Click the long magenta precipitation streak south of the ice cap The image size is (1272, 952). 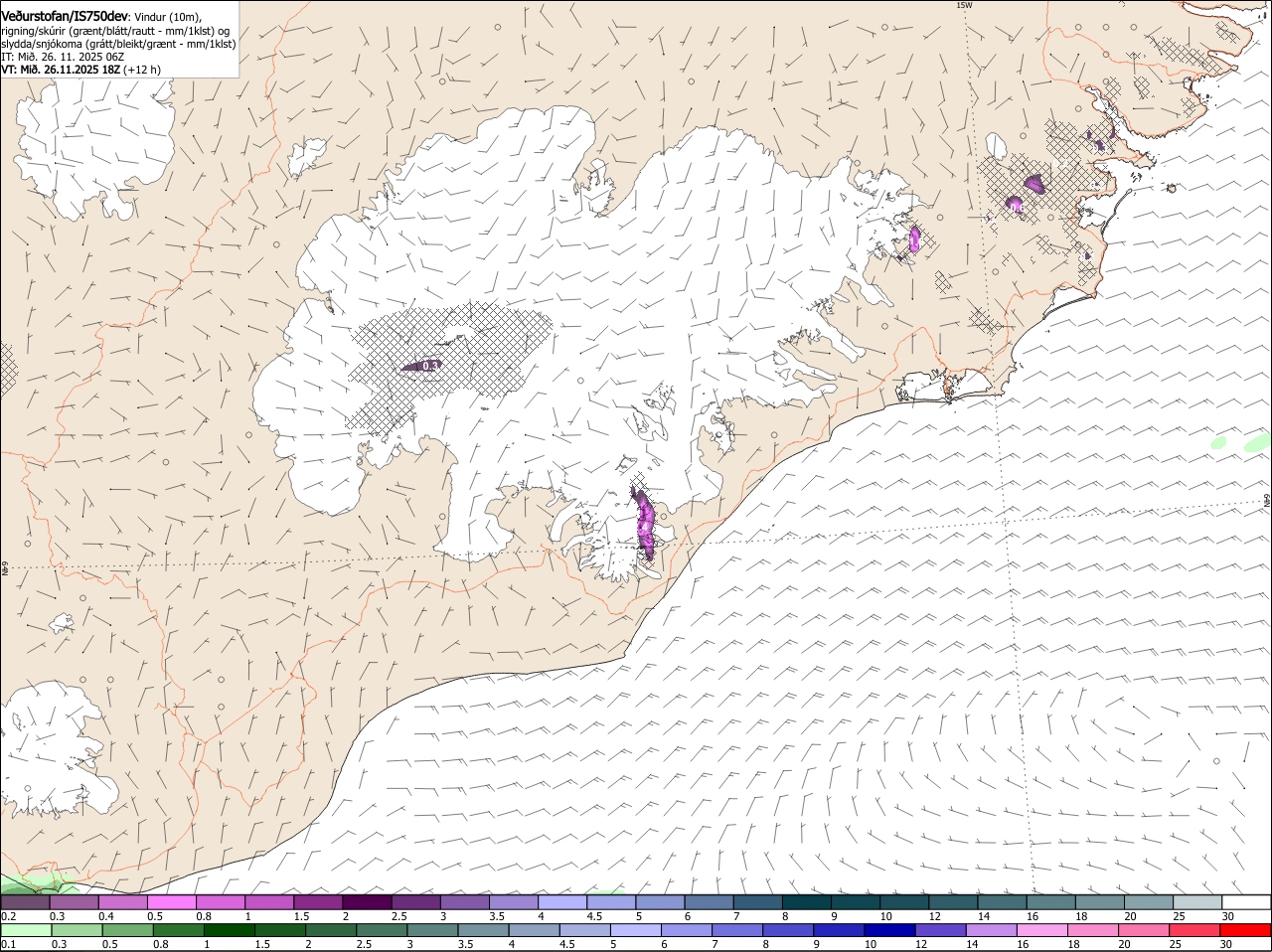[x=645, y=523]
